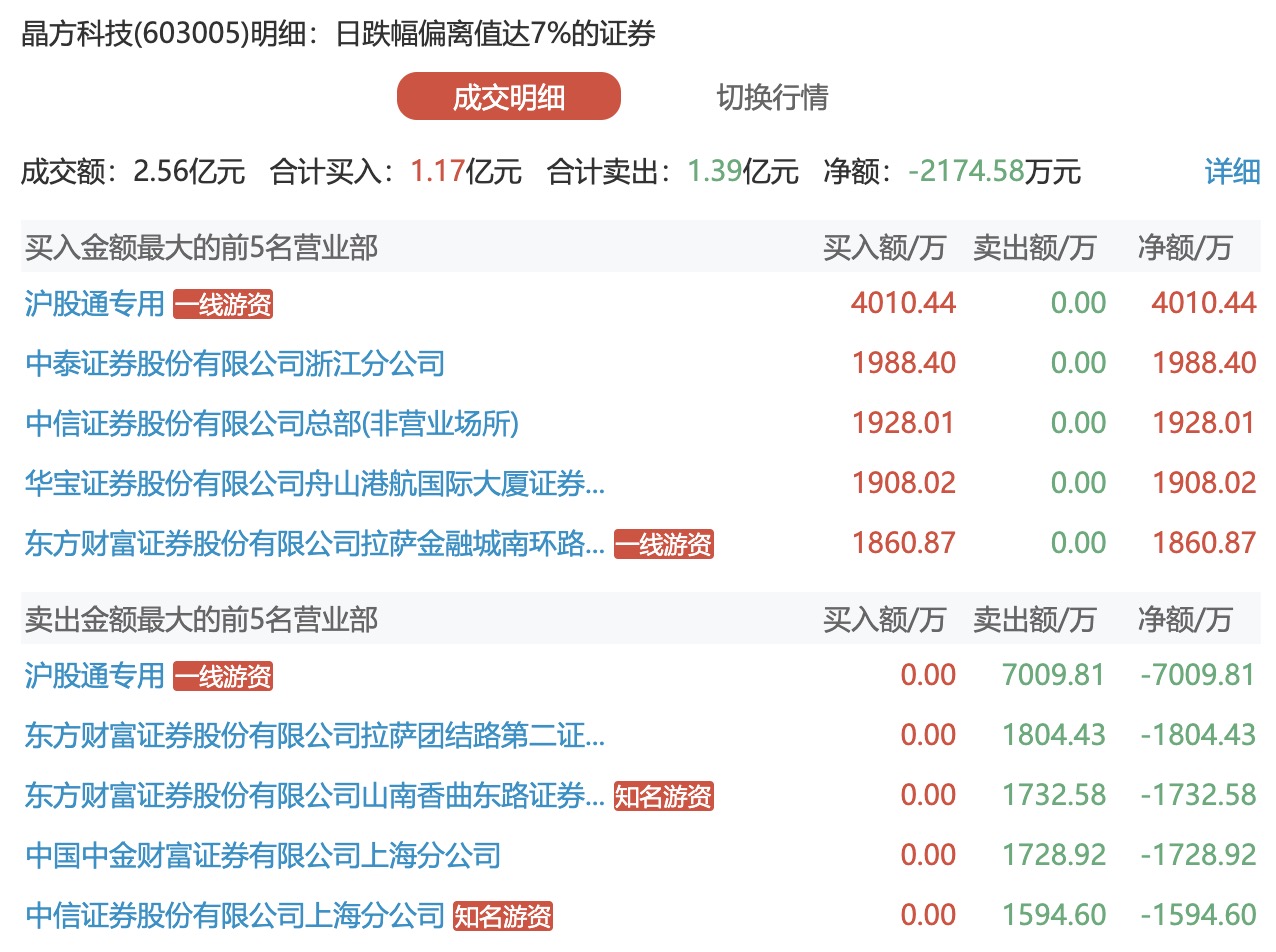Click the 卖出金额最大的前5名营业部 header

[201, 619]
